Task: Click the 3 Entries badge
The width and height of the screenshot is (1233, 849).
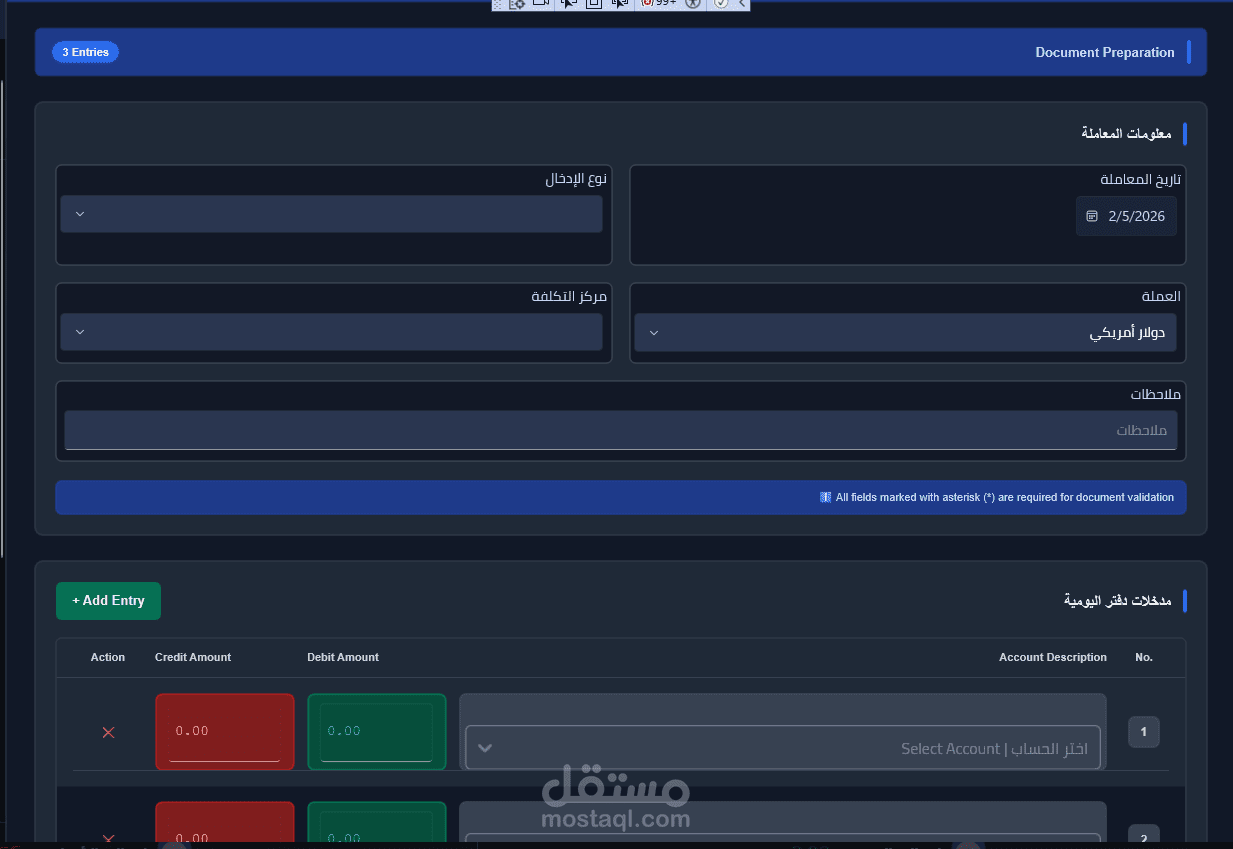Action: click(x=85, y=52)
